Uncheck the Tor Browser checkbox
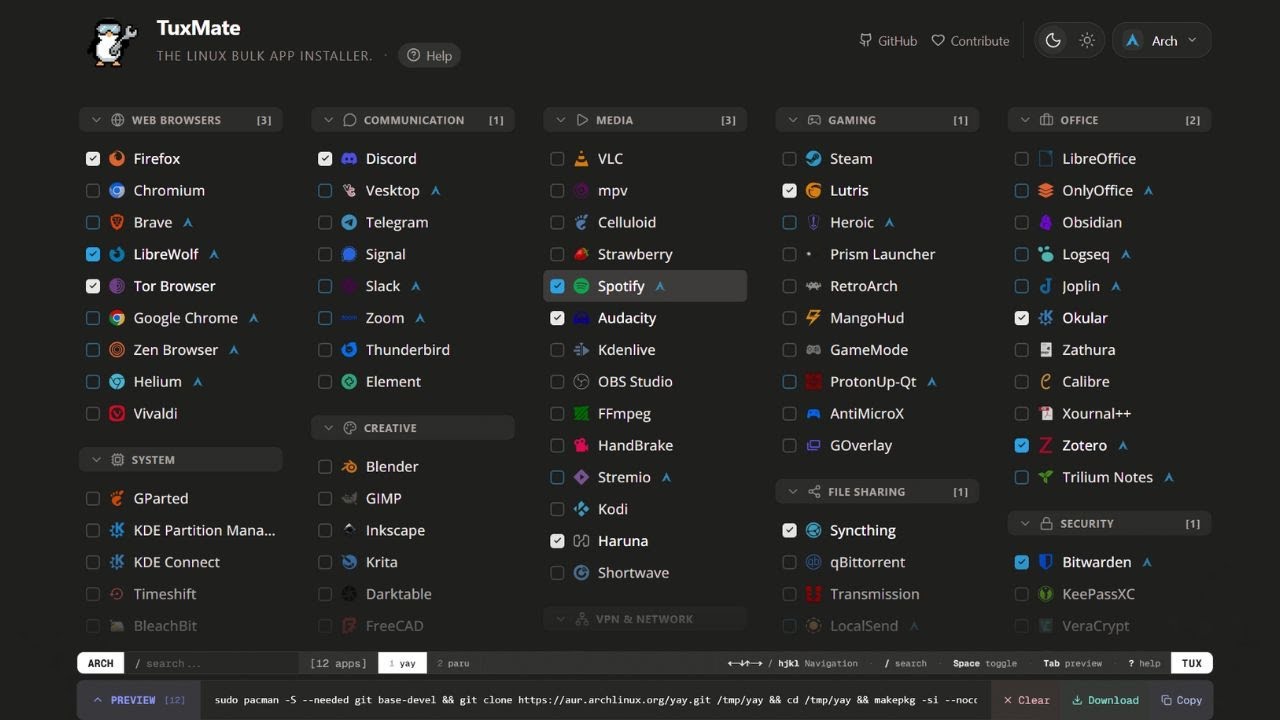This screenshot has height=720, width=1280. pyautogui.click(x=93, y=286)
